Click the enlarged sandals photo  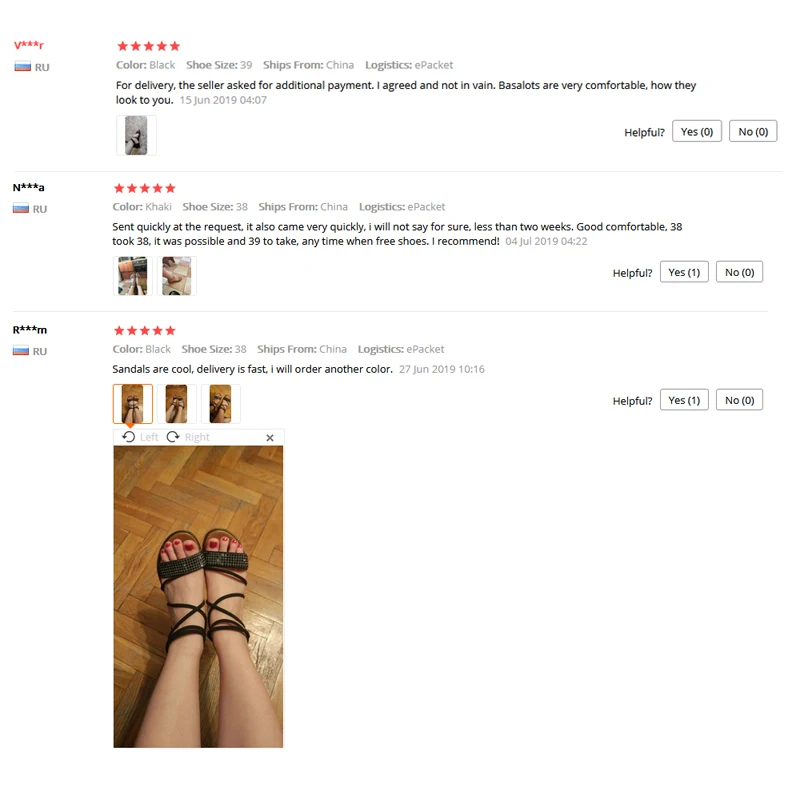198,596
